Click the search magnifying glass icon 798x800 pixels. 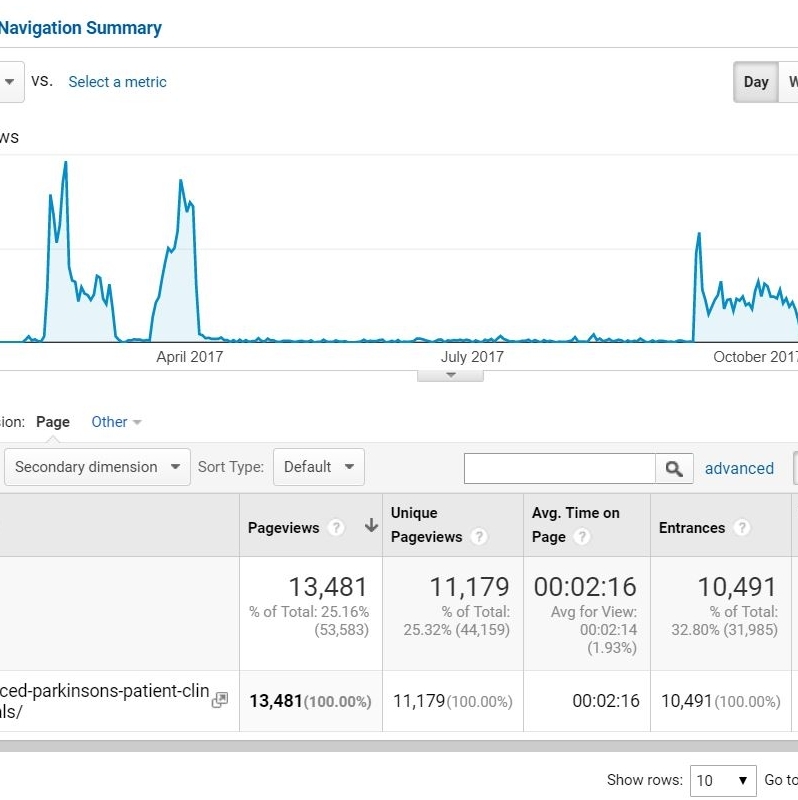click(674, 468)
